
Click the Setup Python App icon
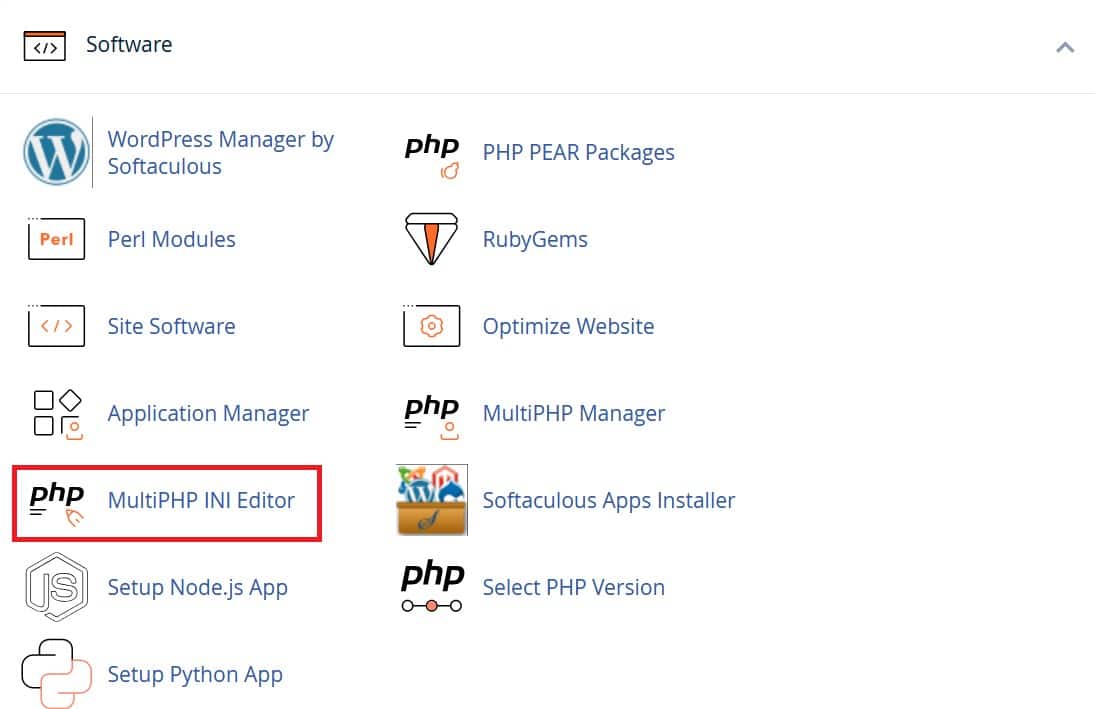(57, 674)
